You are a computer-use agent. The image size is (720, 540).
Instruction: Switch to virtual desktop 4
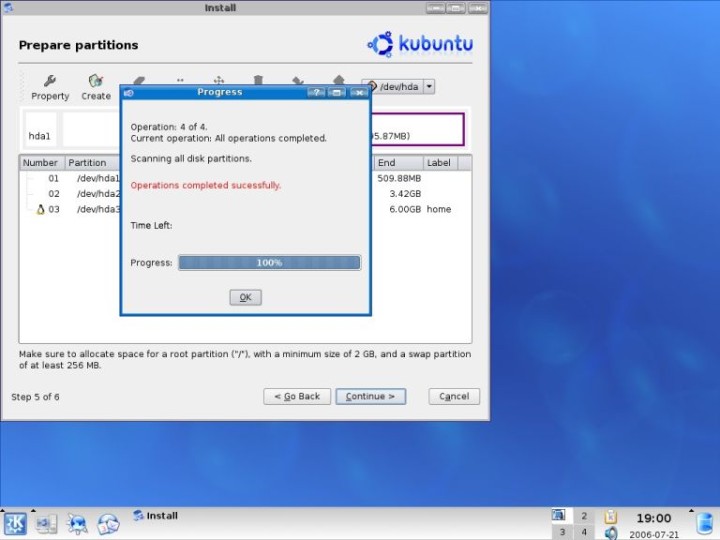pos(584,532)
